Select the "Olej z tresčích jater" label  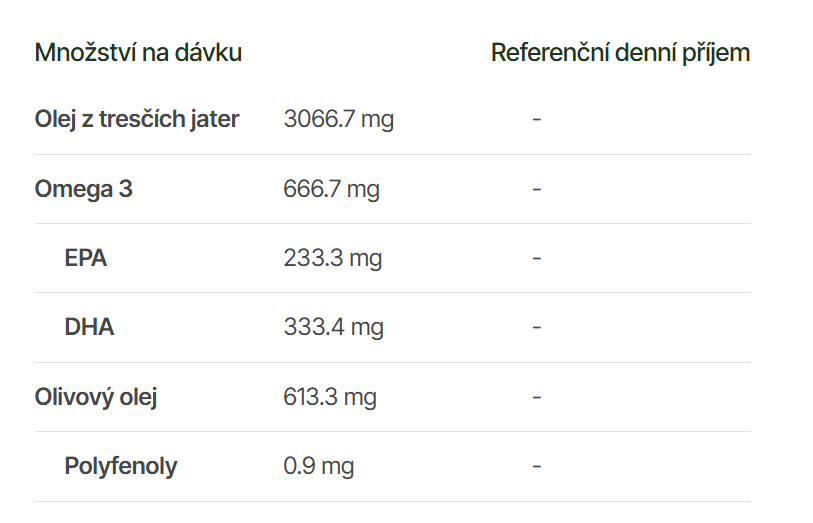(x=137, y=120)
